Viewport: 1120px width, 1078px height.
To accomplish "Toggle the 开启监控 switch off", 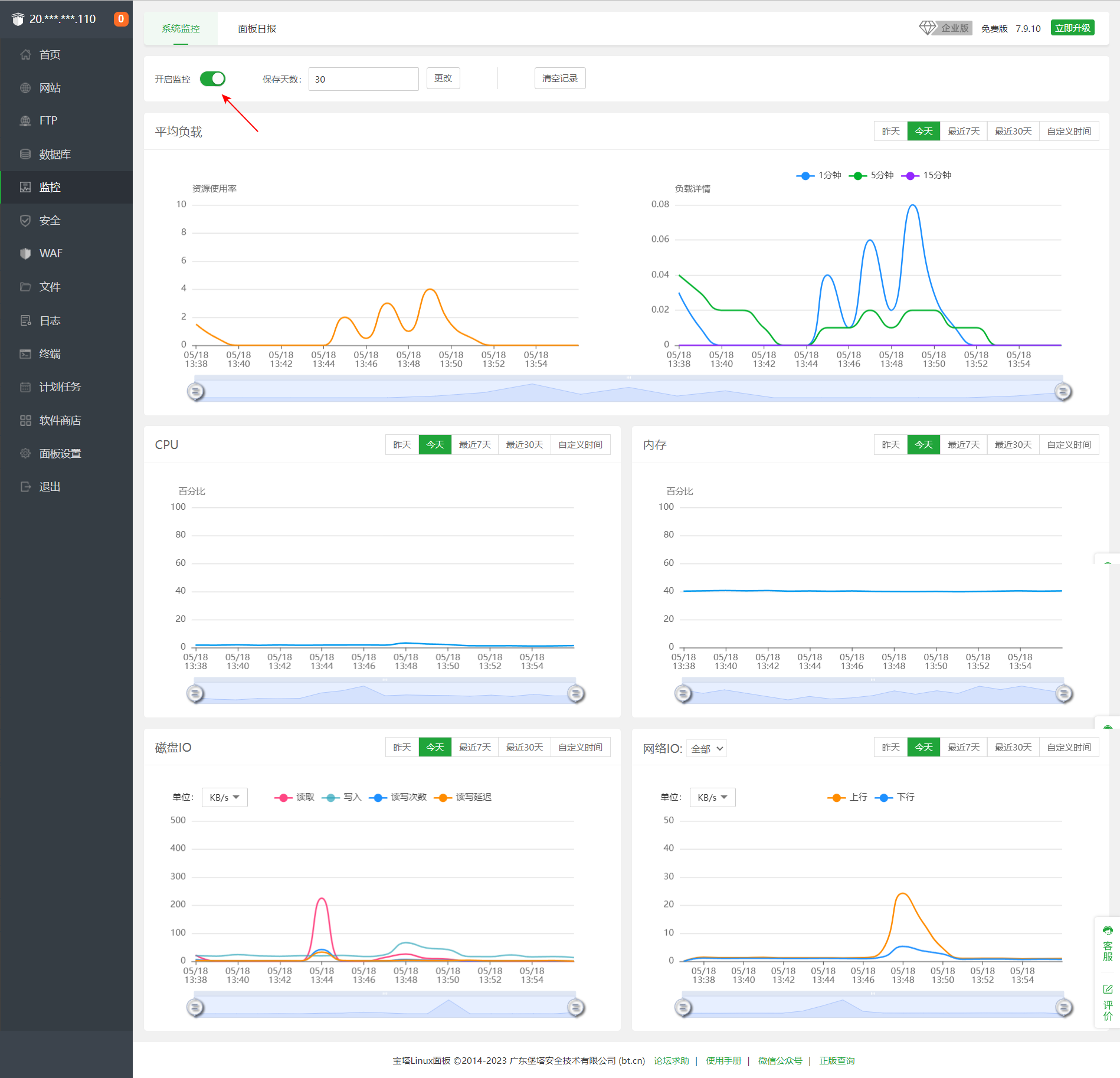I will click(212, 79).
